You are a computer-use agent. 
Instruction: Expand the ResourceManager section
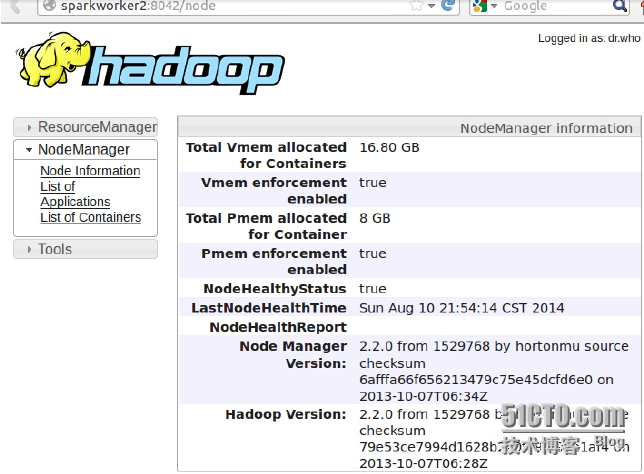85,127
